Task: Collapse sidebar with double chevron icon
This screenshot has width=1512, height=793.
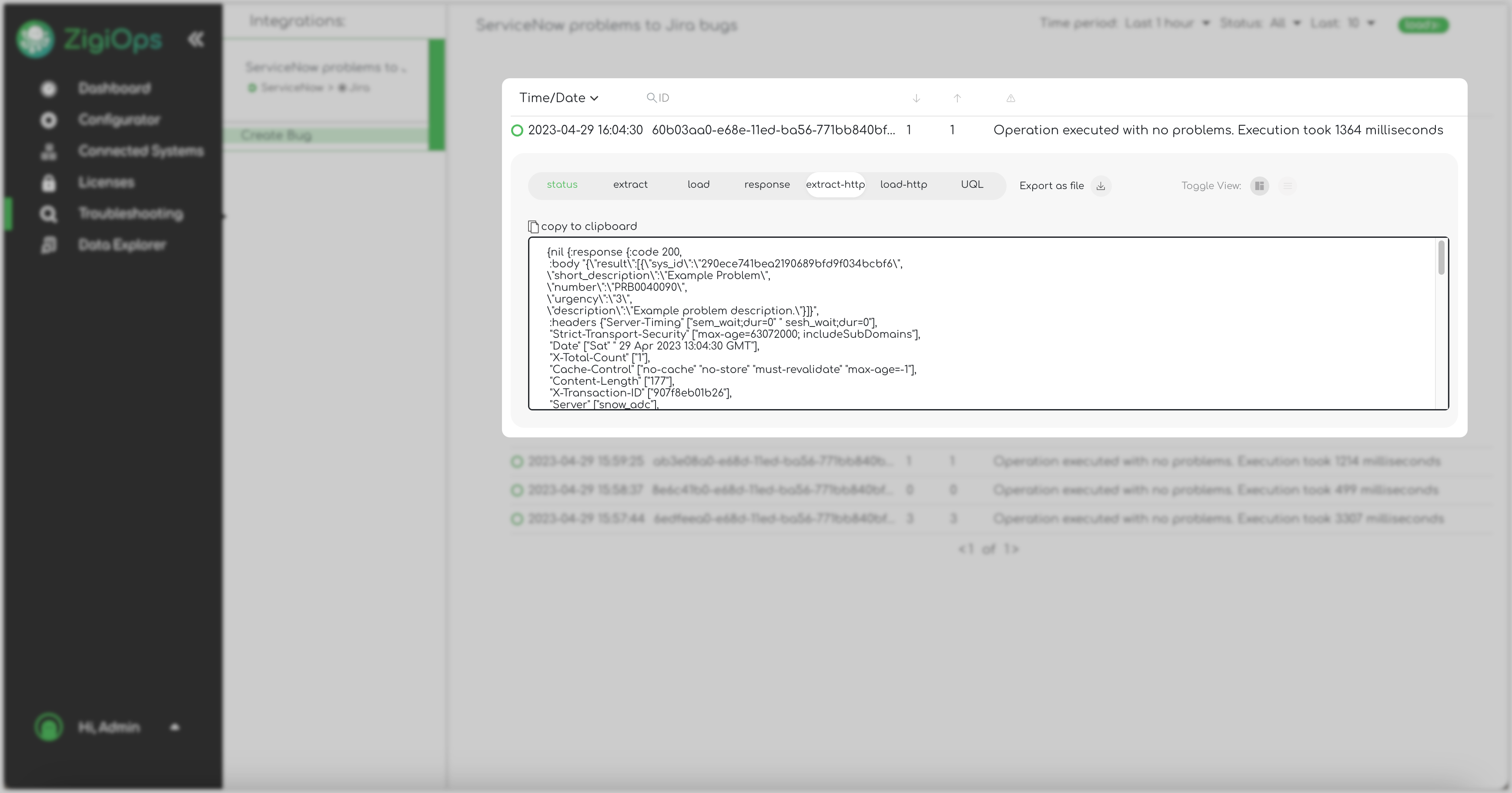Action: click(196, 39)
